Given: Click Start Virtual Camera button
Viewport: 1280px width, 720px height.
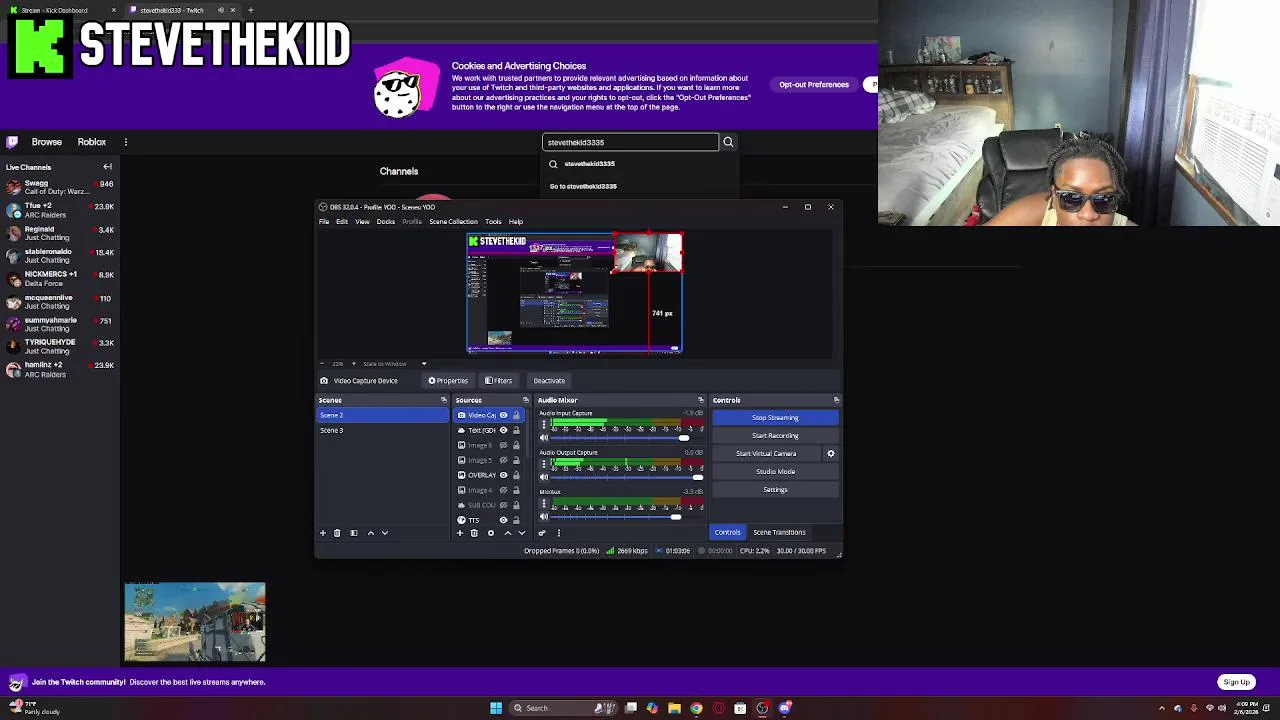Looking at the screenshot, I should 767,454.
